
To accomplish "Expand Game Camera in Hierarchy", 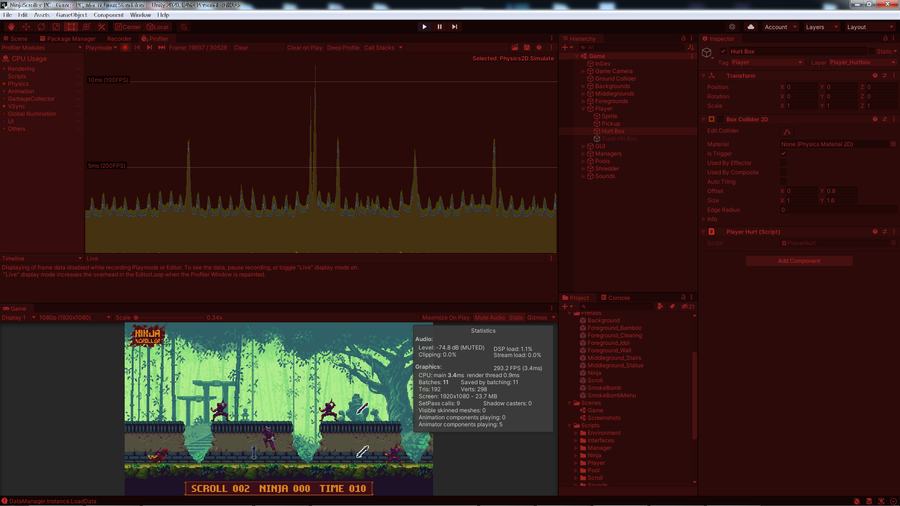I will point(584,72).
